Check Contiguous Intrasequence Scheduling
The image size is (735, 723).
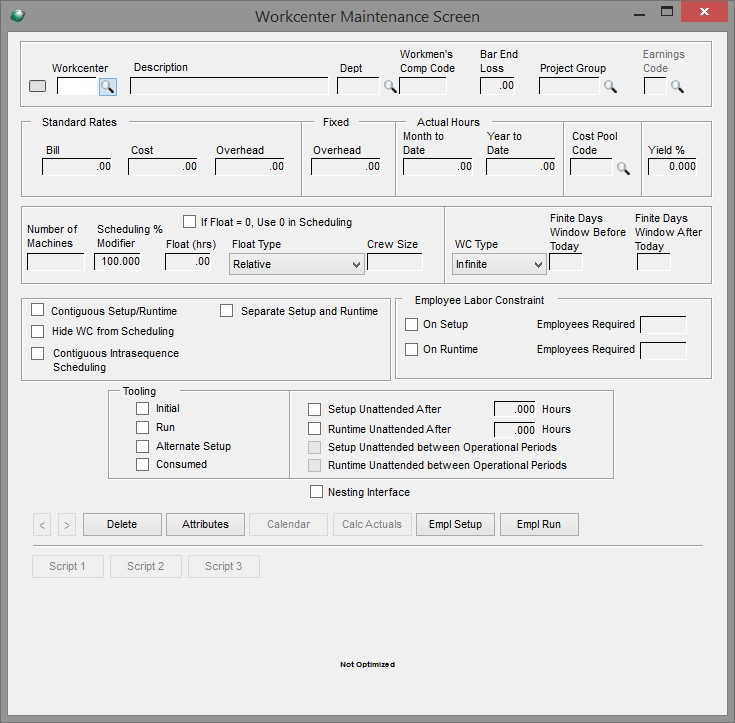pos(38,353)
